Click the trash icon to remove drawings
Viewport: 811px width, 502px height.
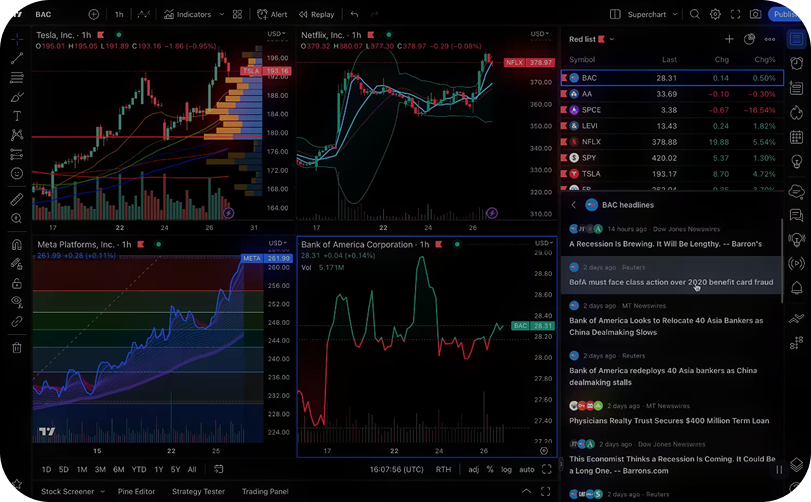(17, 348)
